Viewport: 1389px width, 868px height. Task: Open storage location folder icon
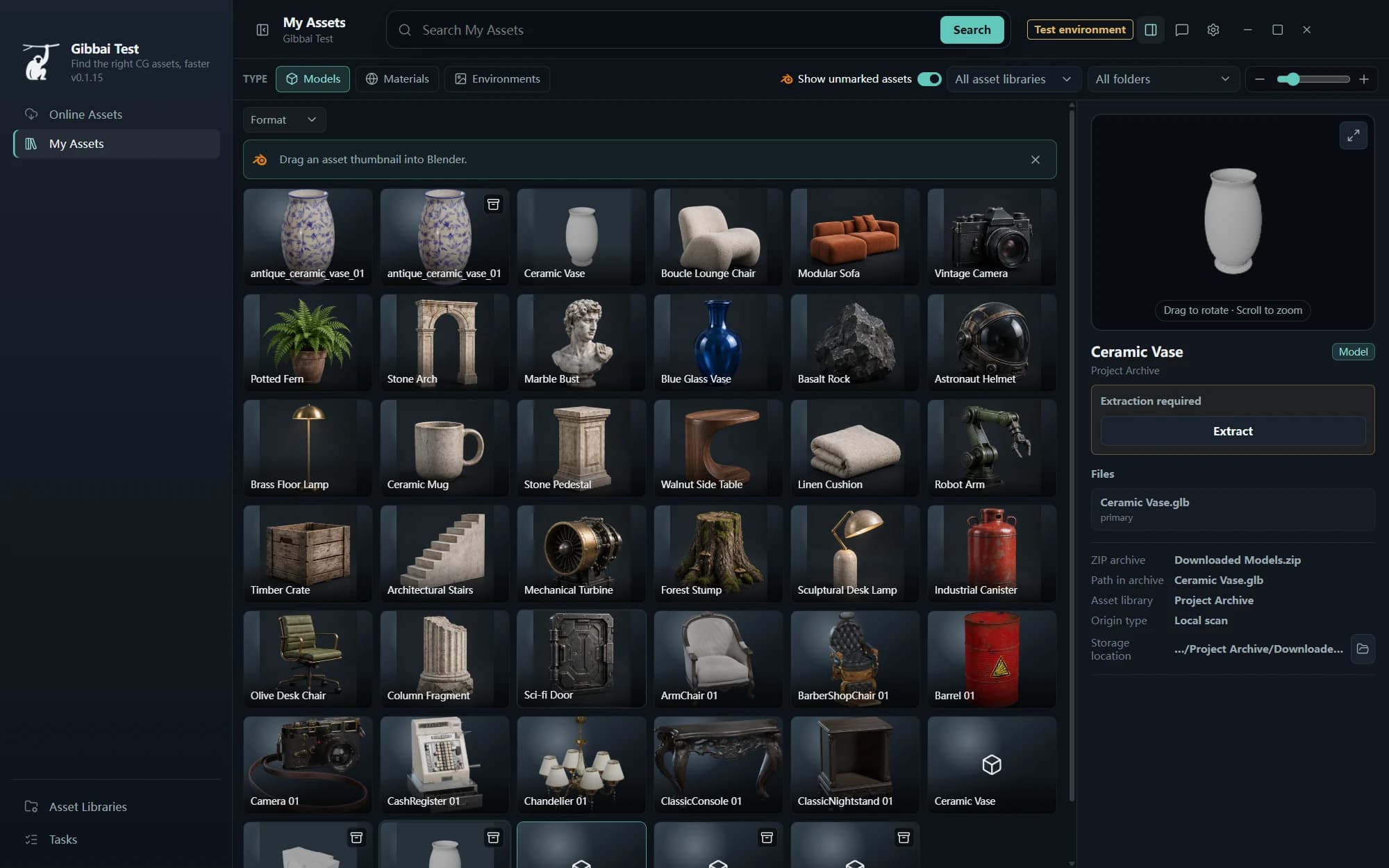tap(1363, 649)
